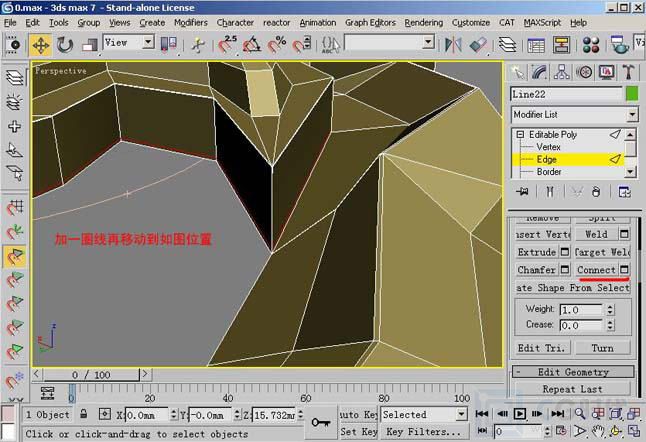Open the Utilities hammer tab

point(628,72)
